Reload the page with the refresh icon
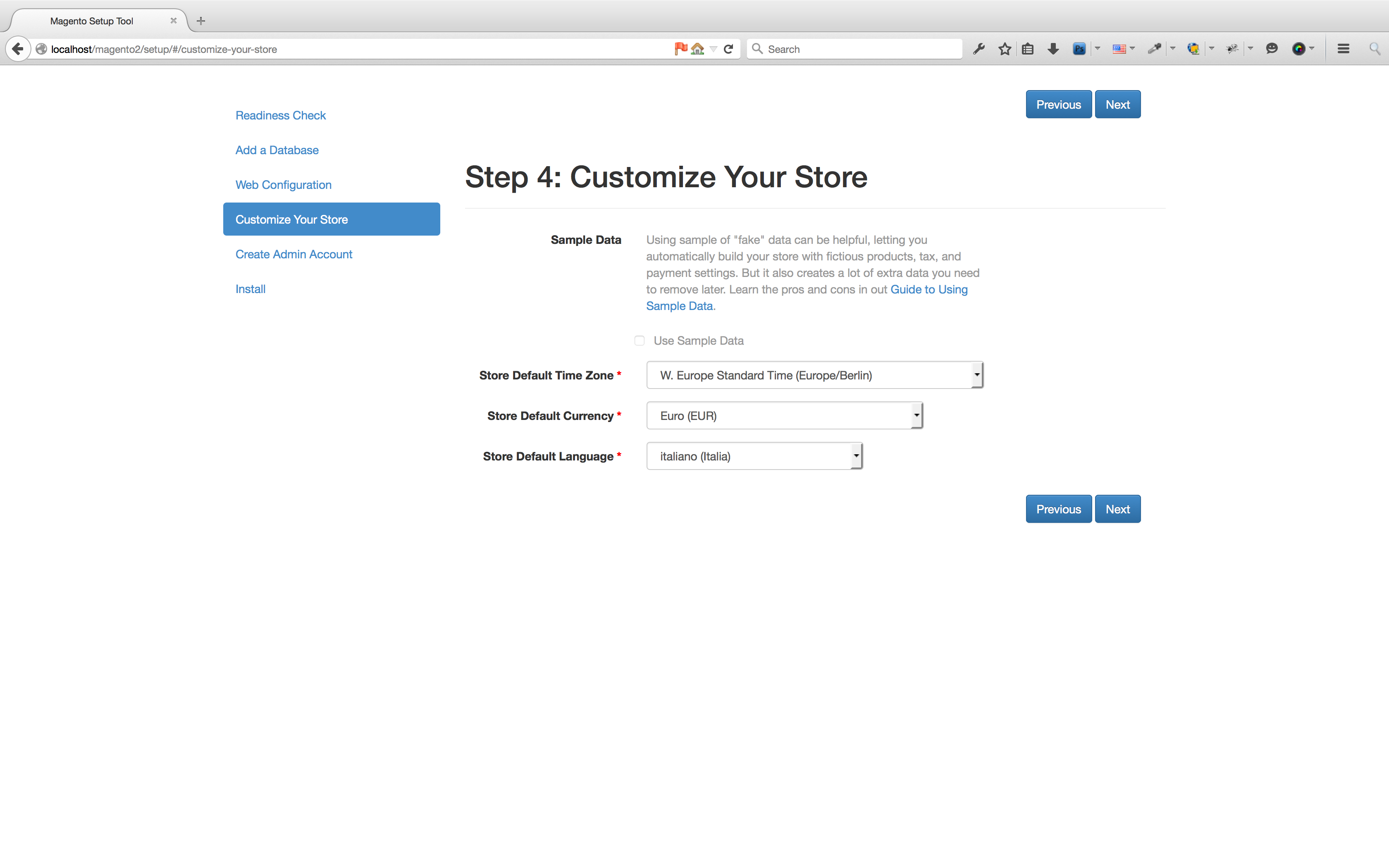1389x868 pixels. (728, 49)
